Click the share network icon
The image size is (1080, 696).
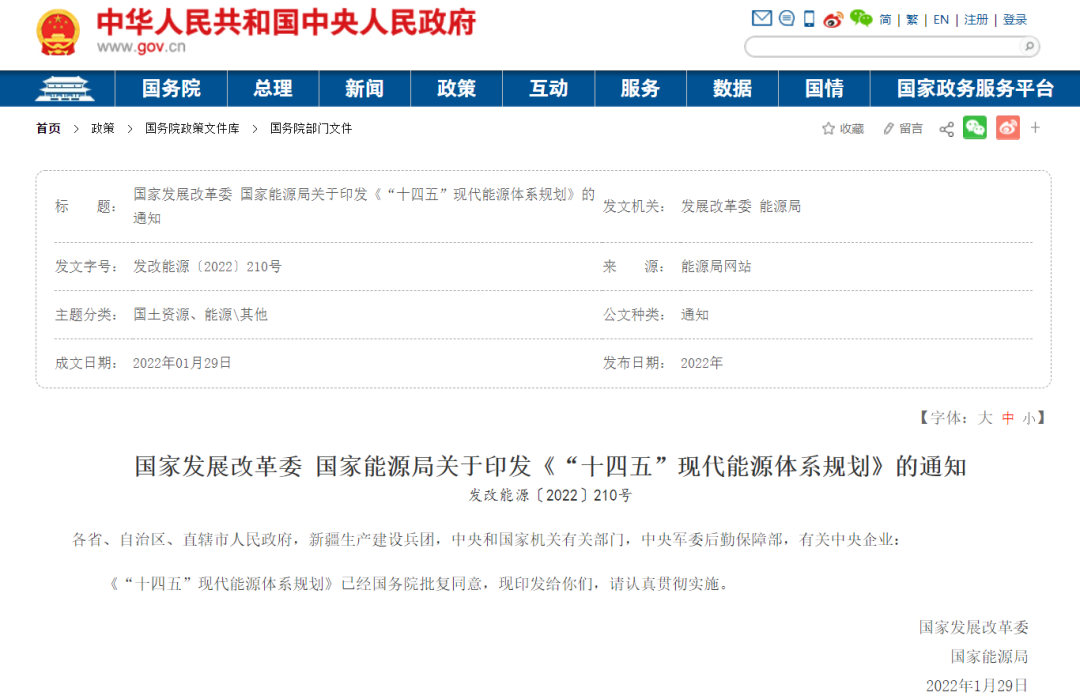[946, 128]
